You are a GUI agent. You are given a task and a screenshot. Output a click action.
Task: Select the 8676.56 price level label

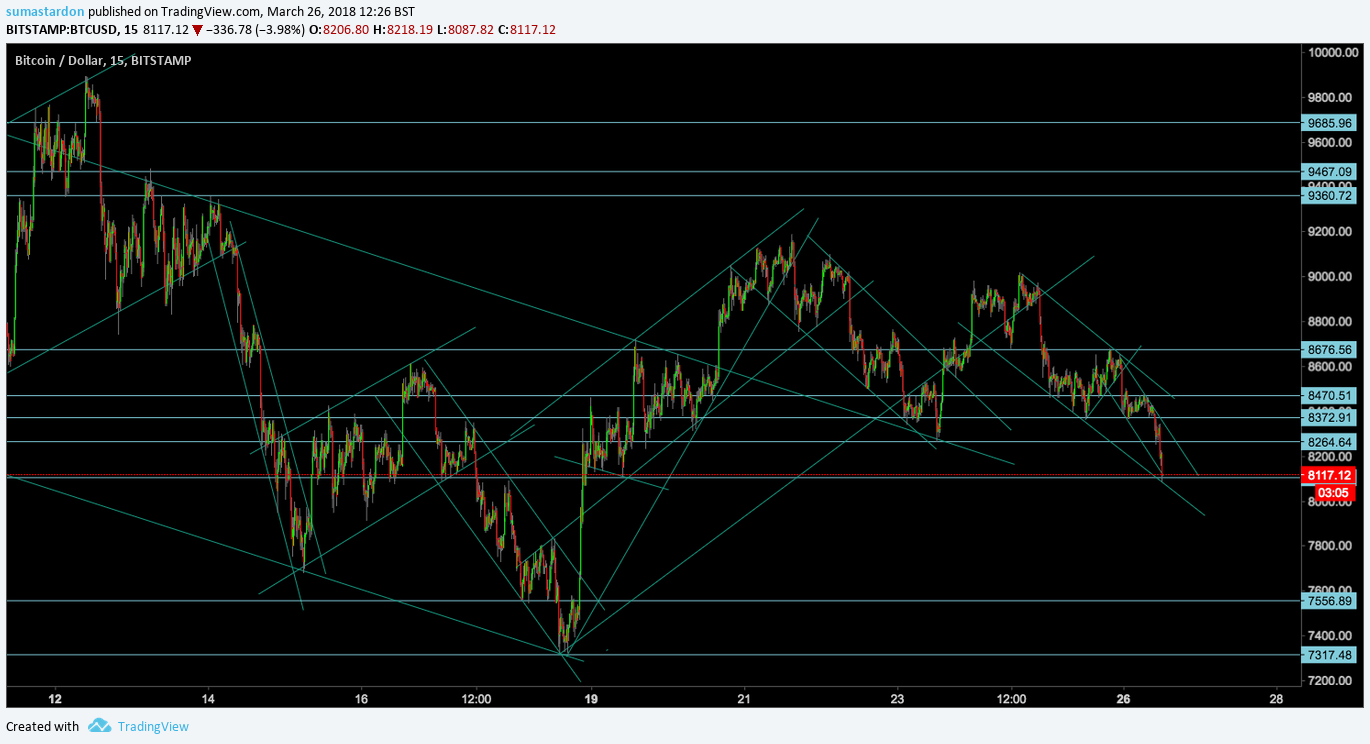pyautogui.click(x=1330, y=350)
